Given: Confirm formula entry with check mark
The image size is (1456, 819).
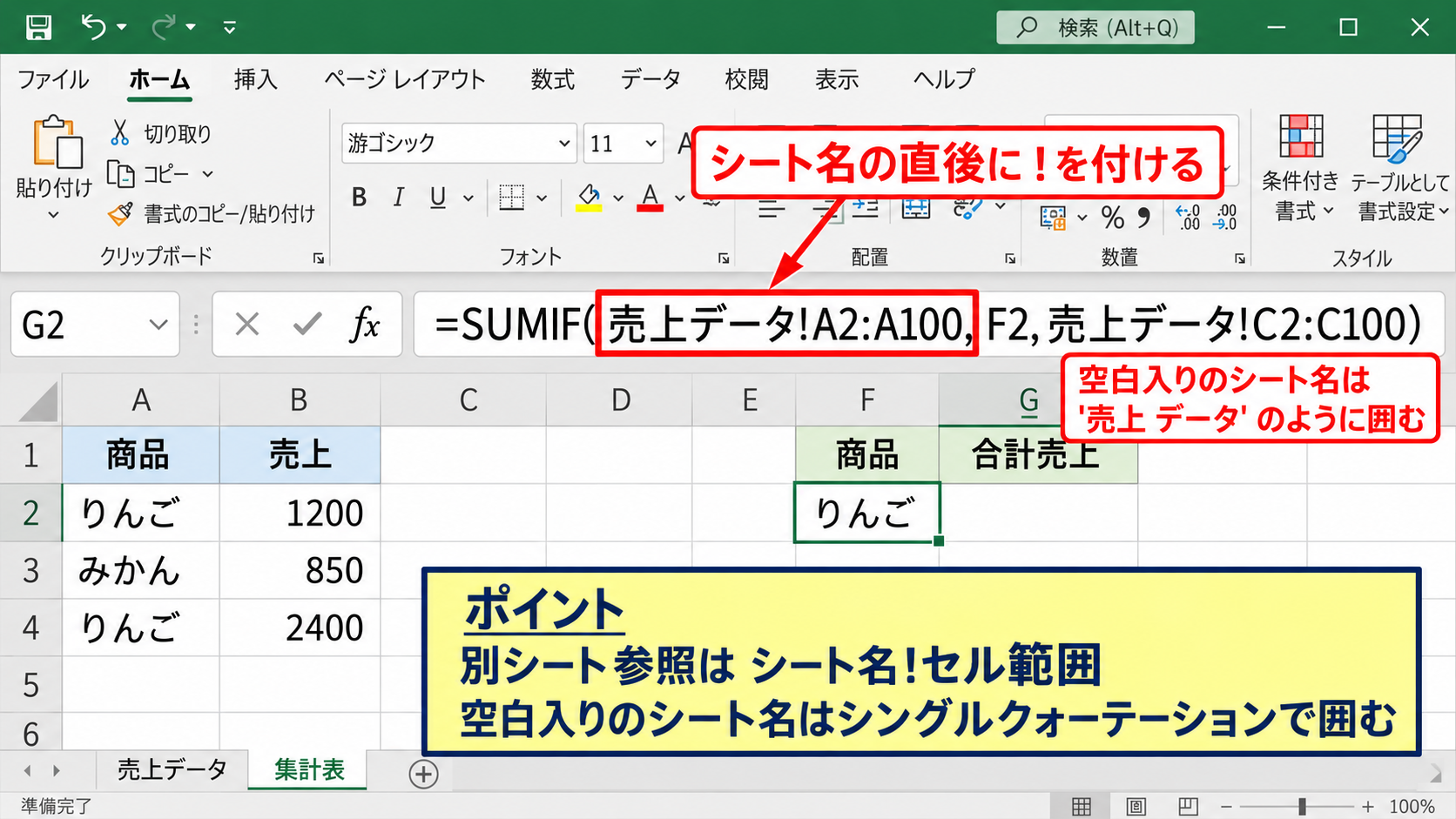Looking at the screenshot, I should click(307, 325).
